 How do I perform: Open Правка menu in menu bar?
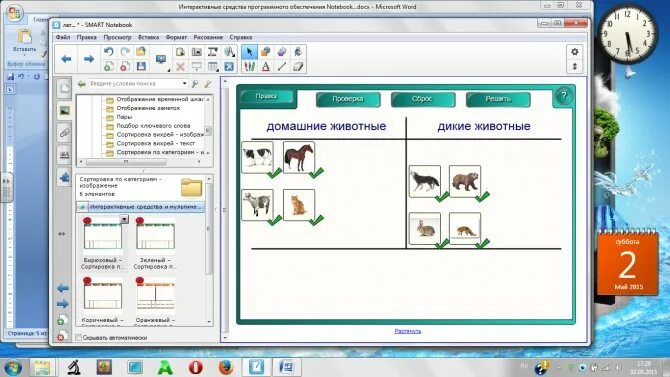[x=87, y=37]
